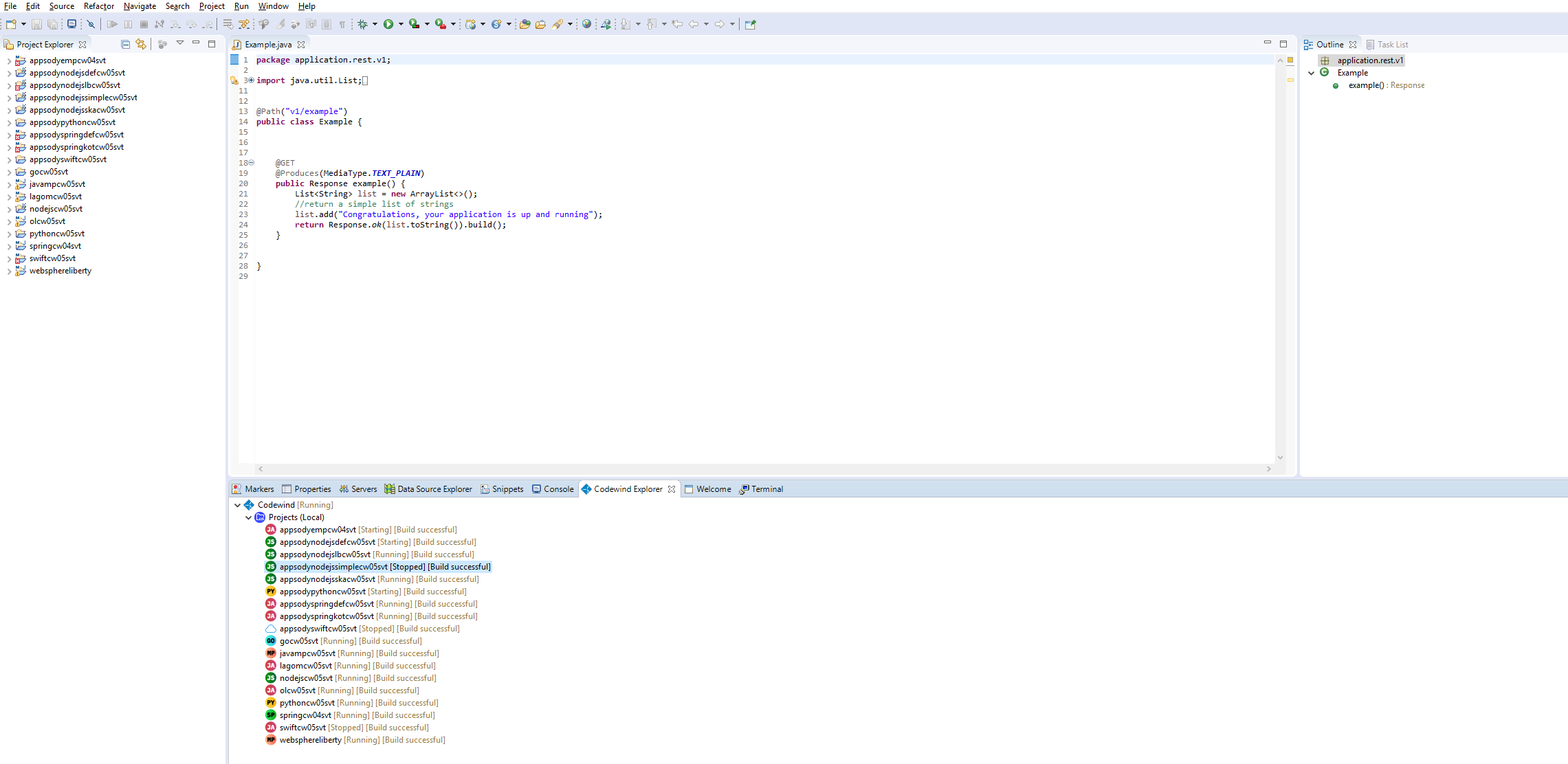Collapse the Codewind [Running] tree node
Viewport: 1568px width, 764px height.
[x=239, y=504]
